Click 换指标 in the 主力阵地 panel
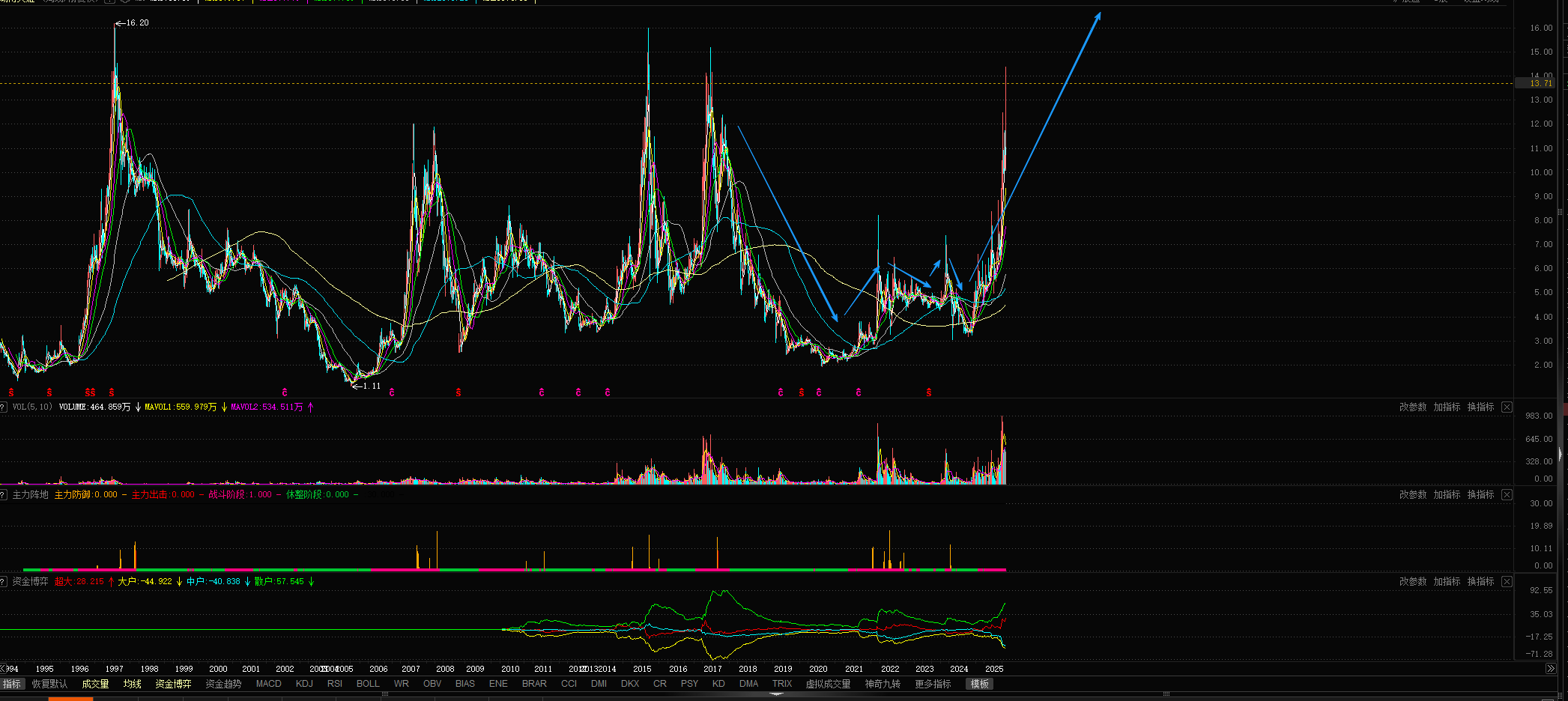This screenshot has width=1568, height=701. [1480, 494]
